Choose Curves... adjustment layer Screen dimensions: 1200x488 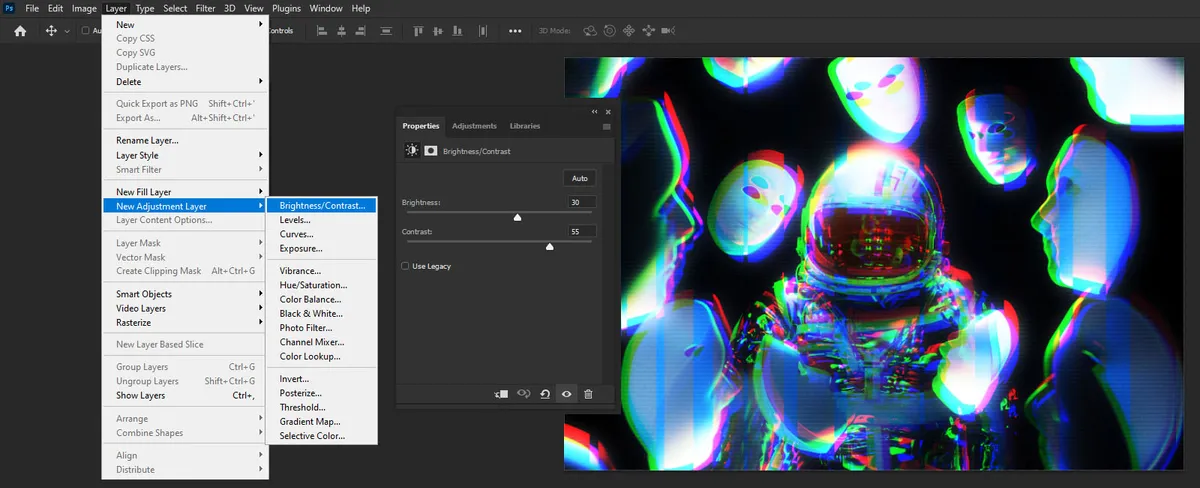point(322,234)
